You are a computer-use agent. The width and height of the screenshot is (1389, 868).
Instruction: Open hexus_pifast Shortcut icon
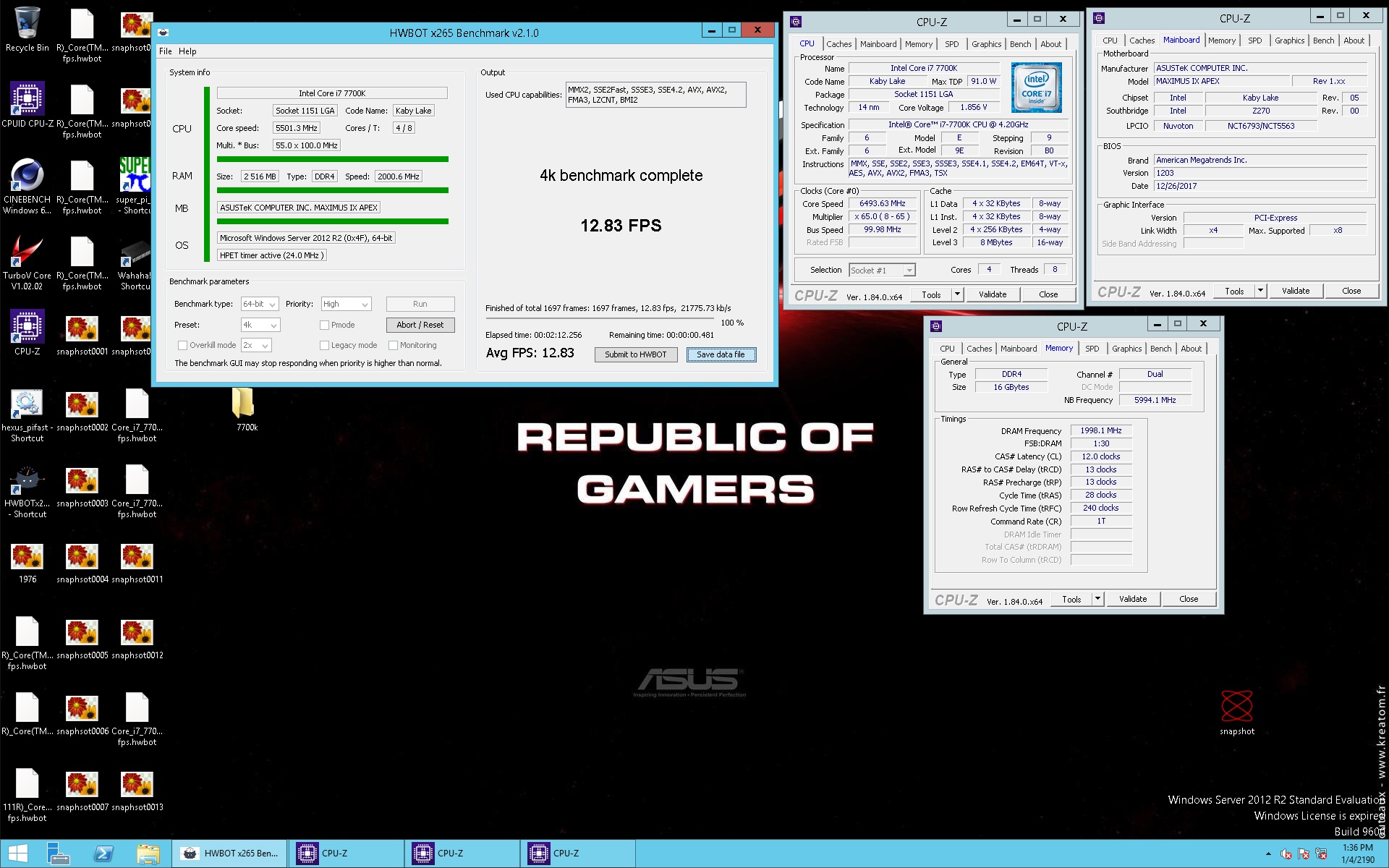point(27,415)
